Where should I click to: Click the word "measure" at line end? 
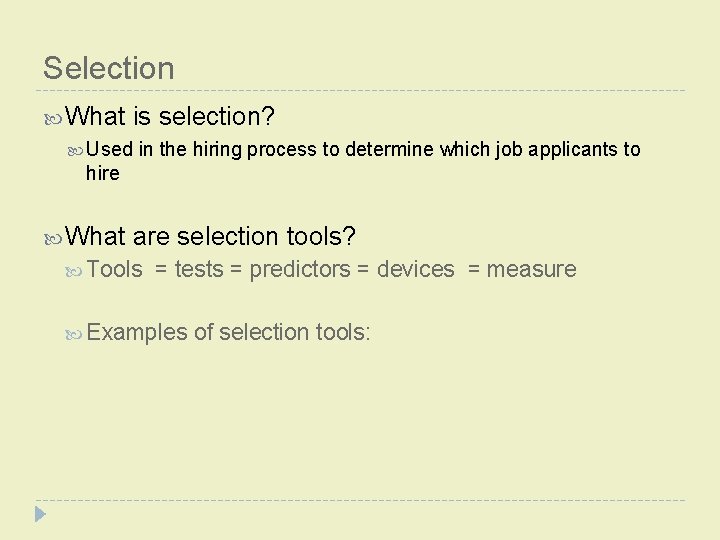pos(531,269)
